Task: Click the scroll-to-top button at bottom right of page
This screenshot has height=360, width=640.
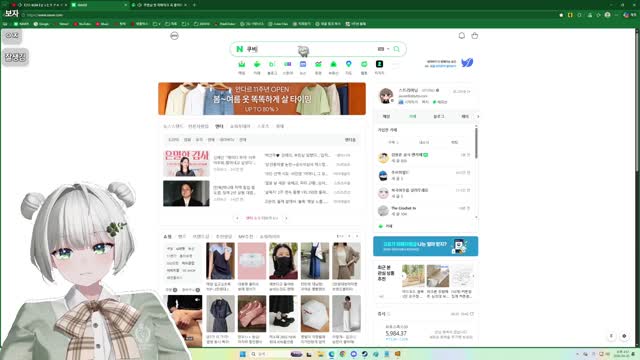Action: coord(611,336)
